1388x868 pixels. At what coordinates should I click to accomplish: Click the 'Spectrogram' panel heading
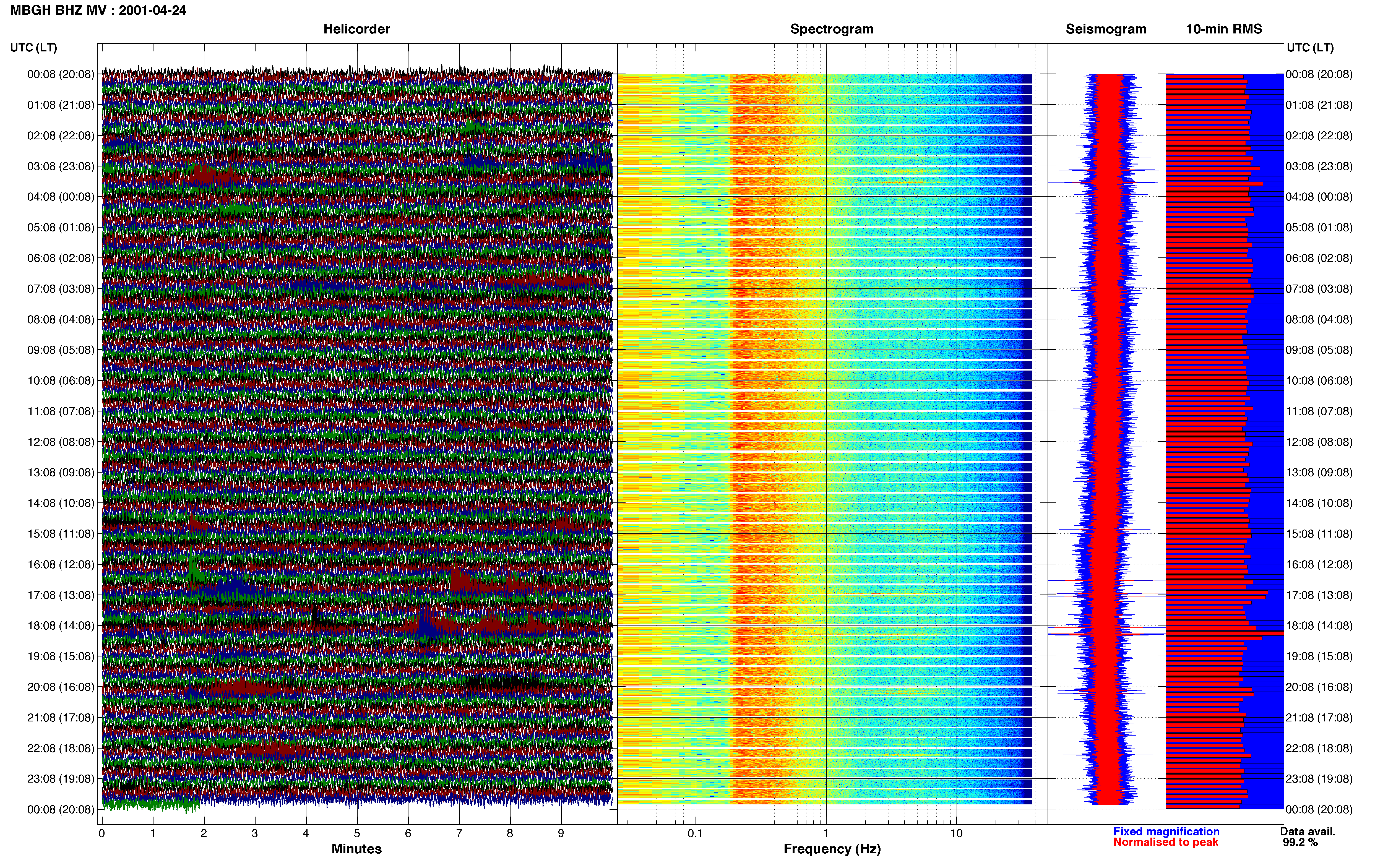pos(832,29)
